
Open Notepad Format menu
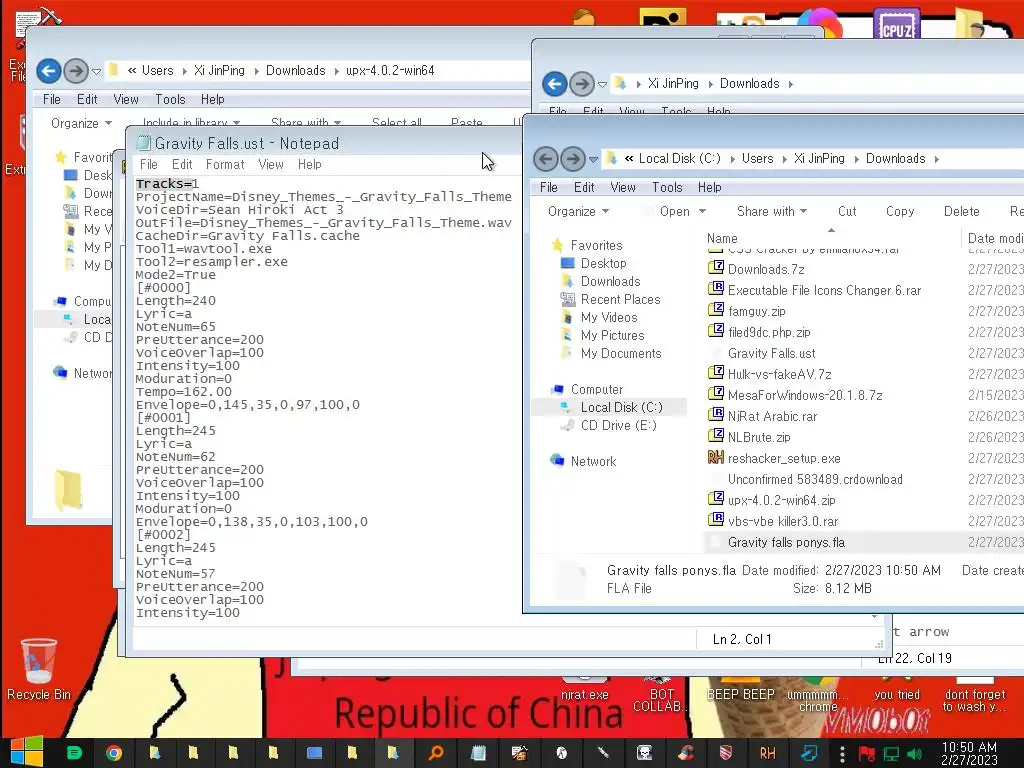[x=225, y=165]
